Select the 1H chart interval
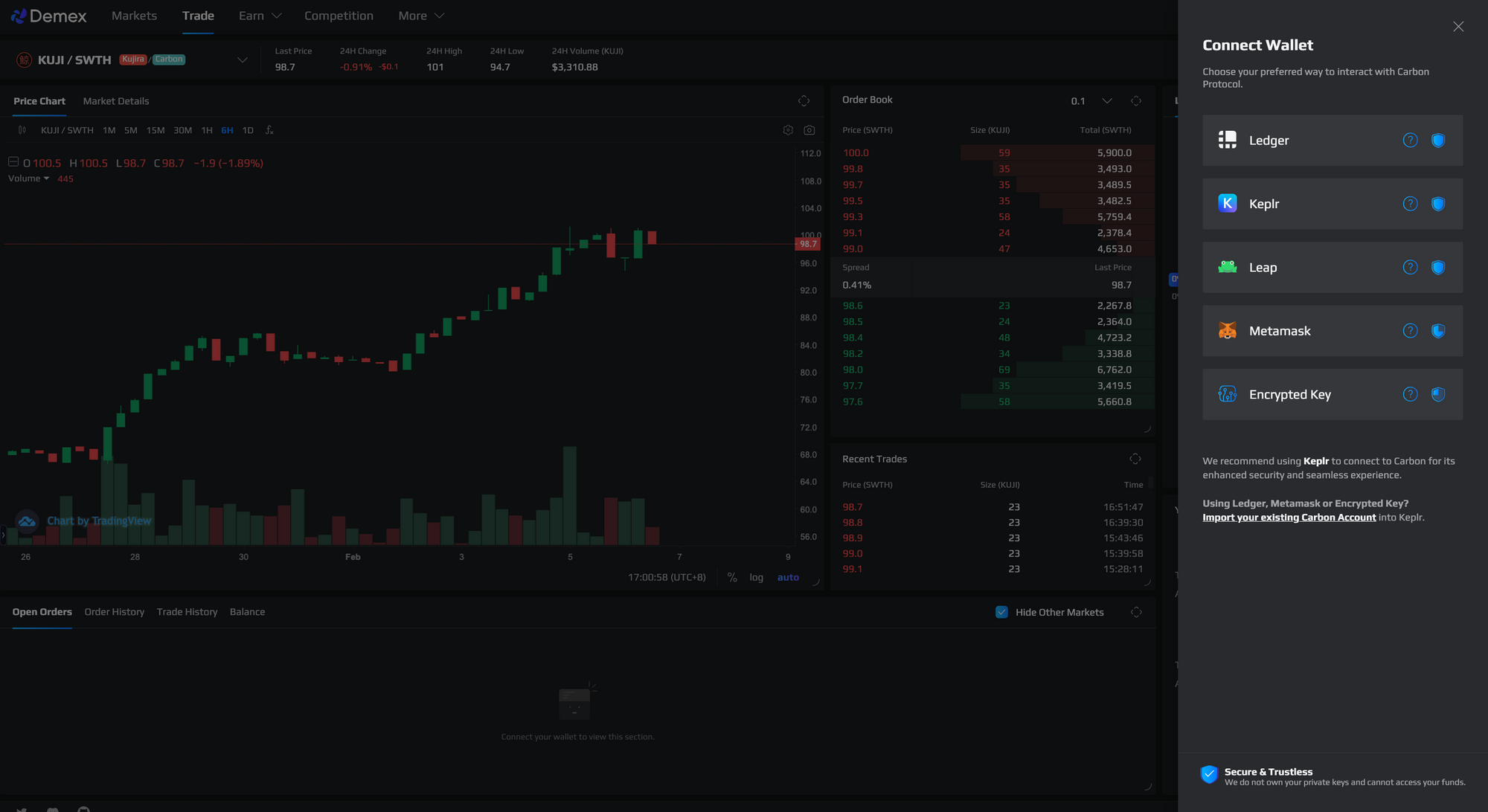 (207, 130)
